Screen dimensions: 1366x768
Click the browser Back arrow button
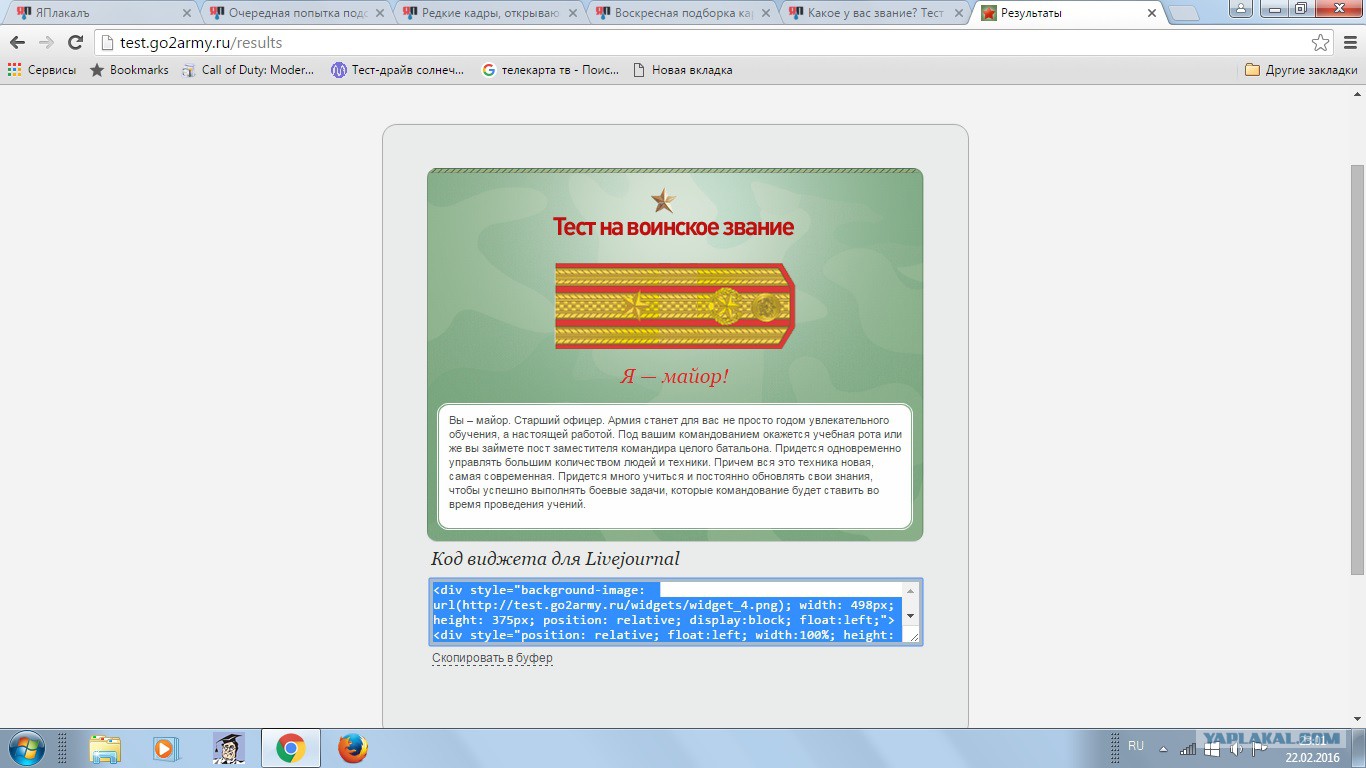pos(17,43)
